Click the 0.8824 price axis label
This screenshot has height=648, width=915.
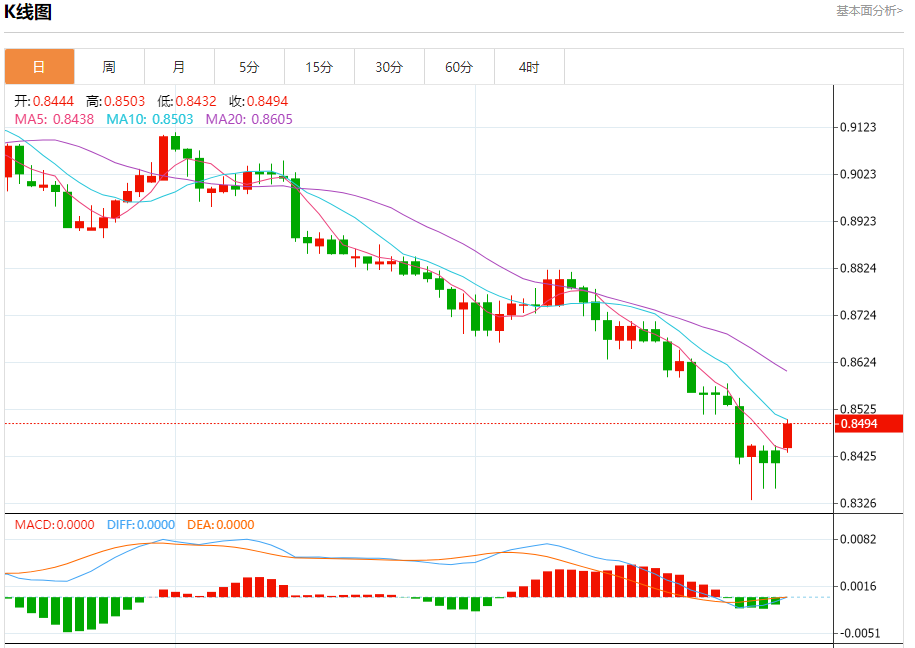click(858, 269)
